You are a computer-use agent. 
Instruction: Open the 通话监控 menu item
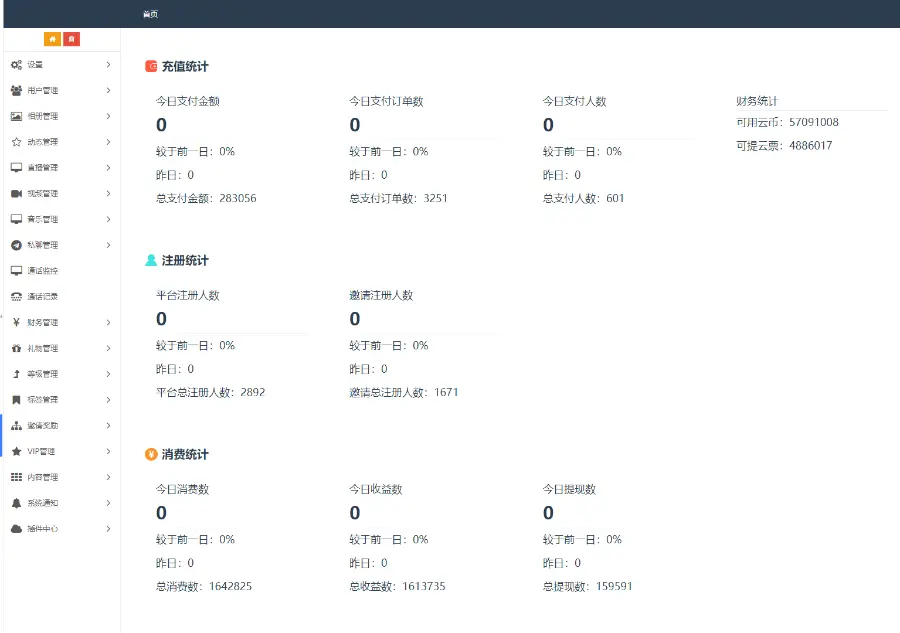(42, 271)
